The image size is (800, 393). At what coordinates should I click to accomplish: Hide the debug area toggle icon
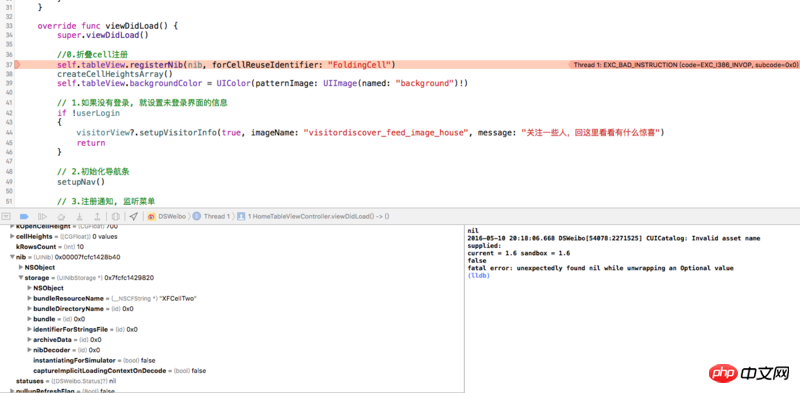tap(6, 216)
